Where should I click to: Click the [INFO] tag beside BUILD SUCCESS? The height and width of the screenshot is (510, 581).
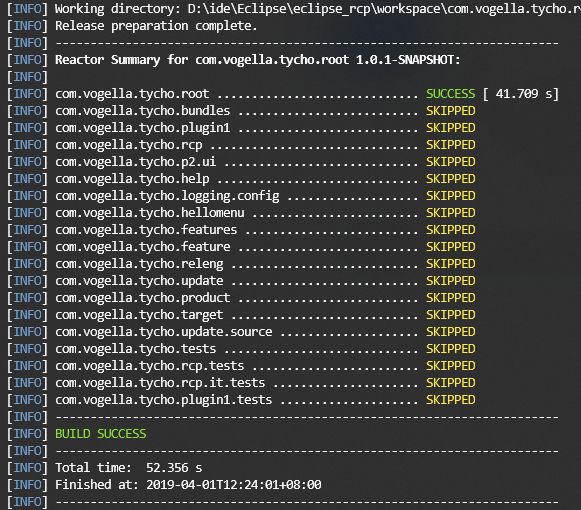click(28, 434)
